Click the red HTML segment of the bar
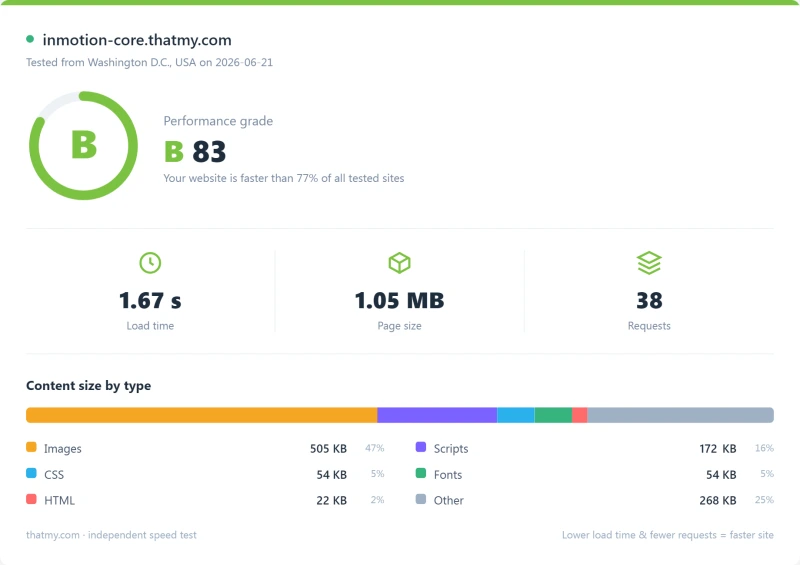Viewport: 800px width, 565px height. pyautogui.click(x=580, y=415)
